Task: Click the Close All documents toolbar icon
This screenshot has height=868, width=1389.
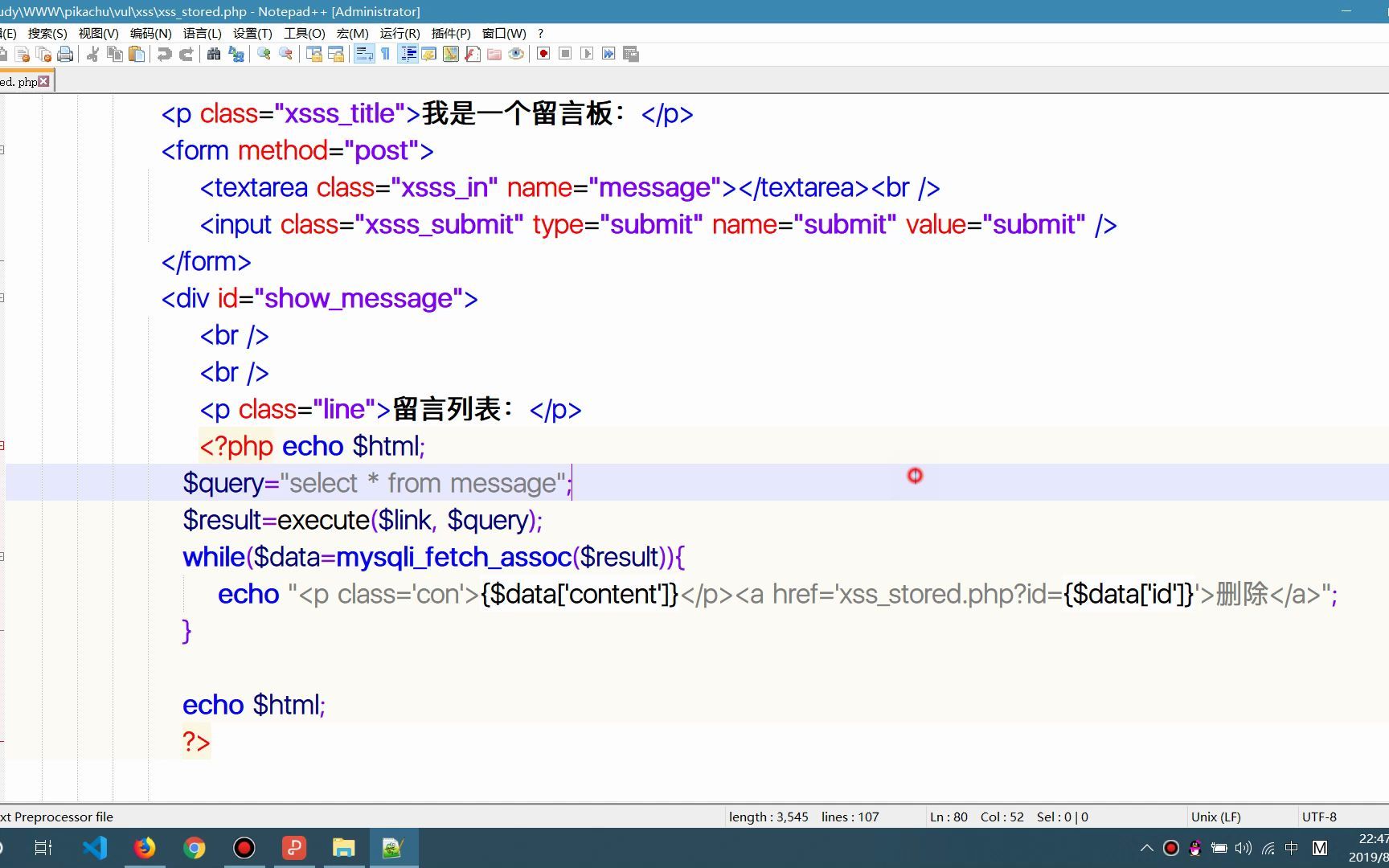Action: click(44, 54)
